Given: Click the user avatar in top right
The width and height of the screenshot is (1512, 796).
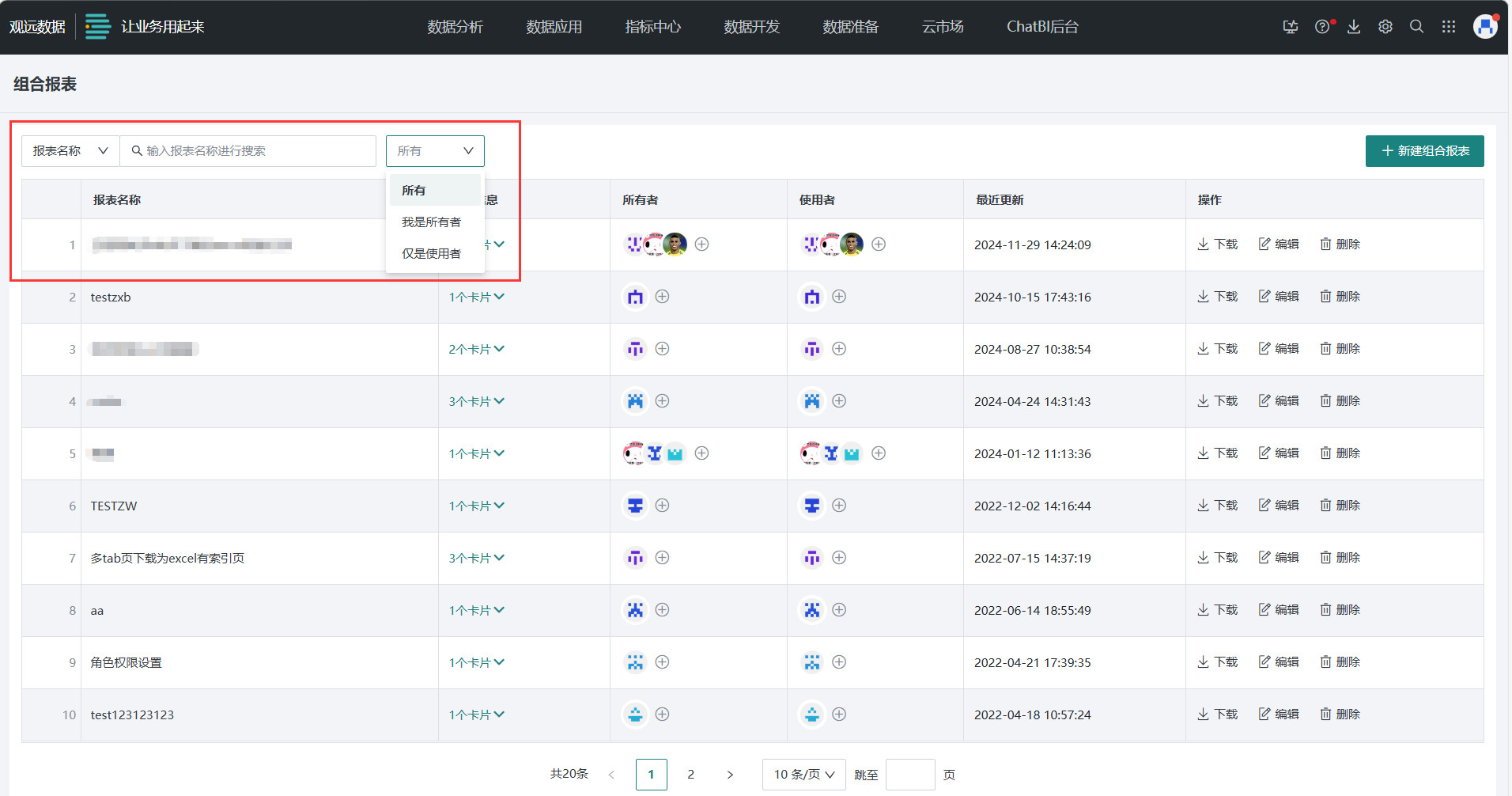Looking at the screenshot, I should click(1485, 27).
